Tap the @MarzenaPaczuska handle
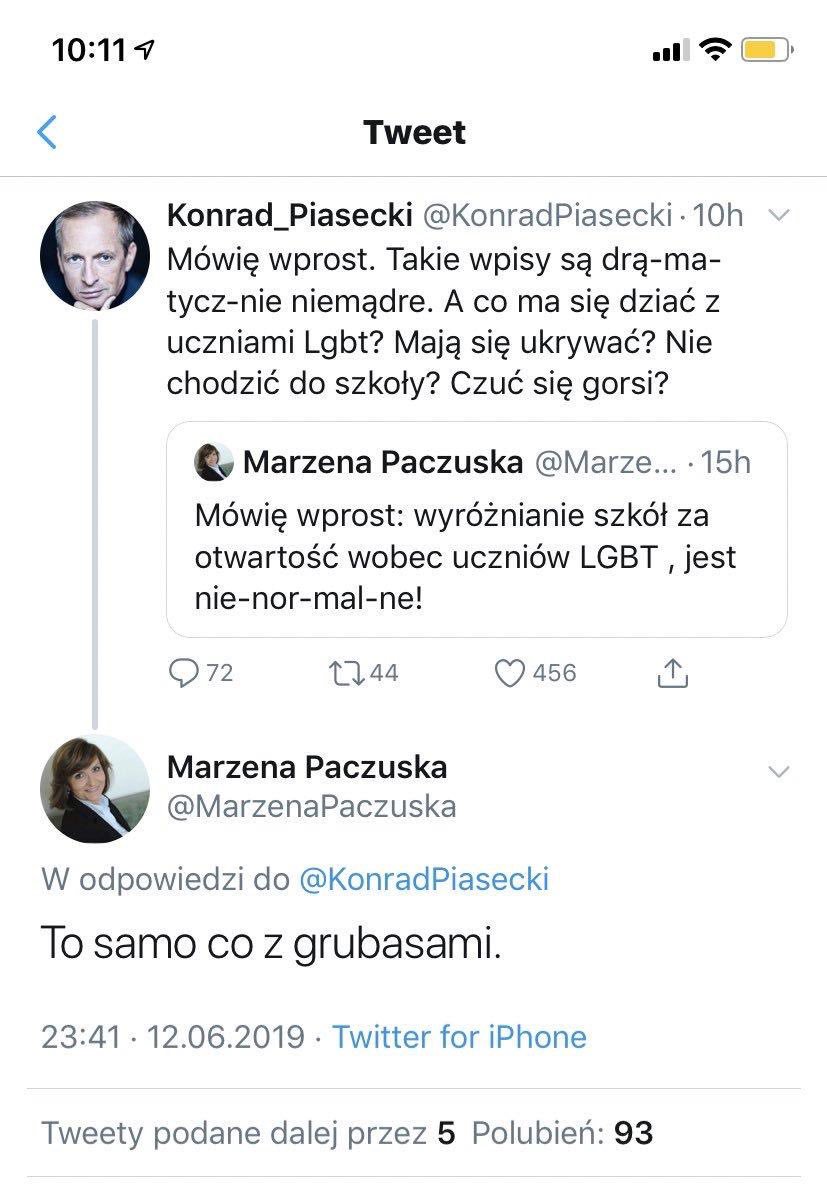Screen dimensions: 827x1194 click(311, 806)
